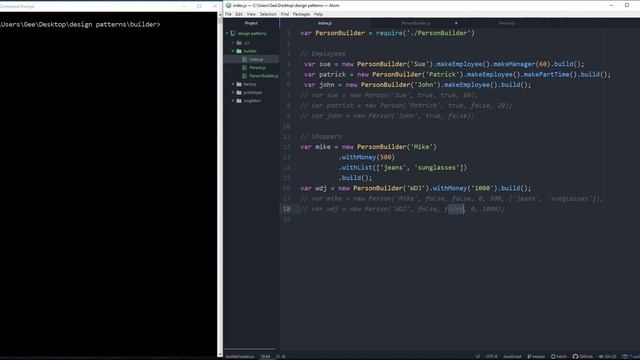Viewport: 640px width, 360px height.
Task: Click the index.js file icon in tree
Action: [244, 60]
